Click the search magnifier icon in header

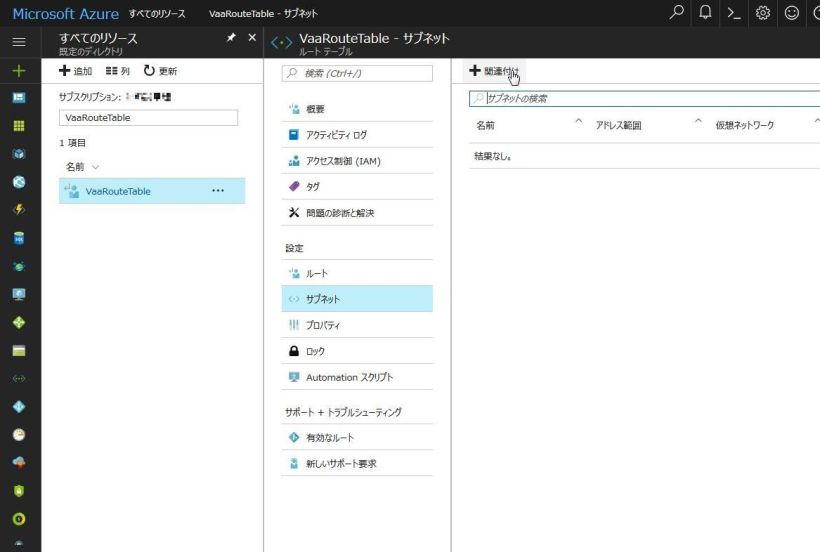[x=677, y=13]
